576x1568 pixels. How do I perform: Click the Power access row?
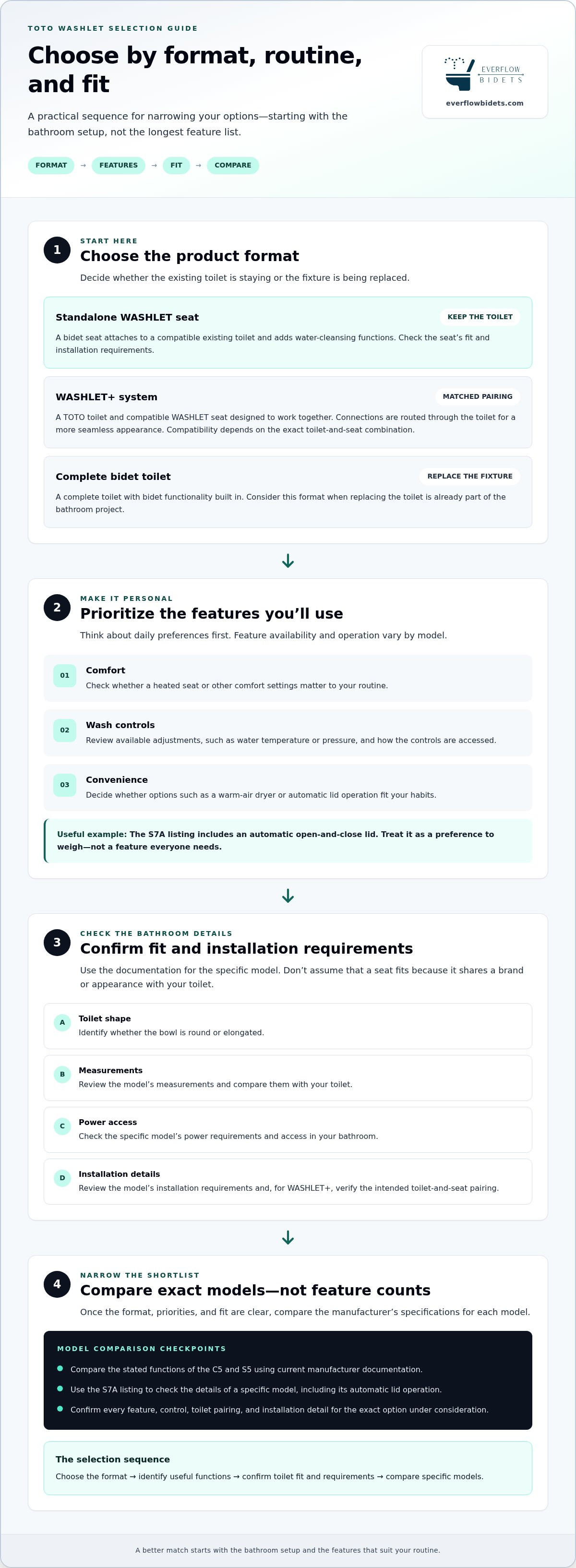click(288, 1130)
